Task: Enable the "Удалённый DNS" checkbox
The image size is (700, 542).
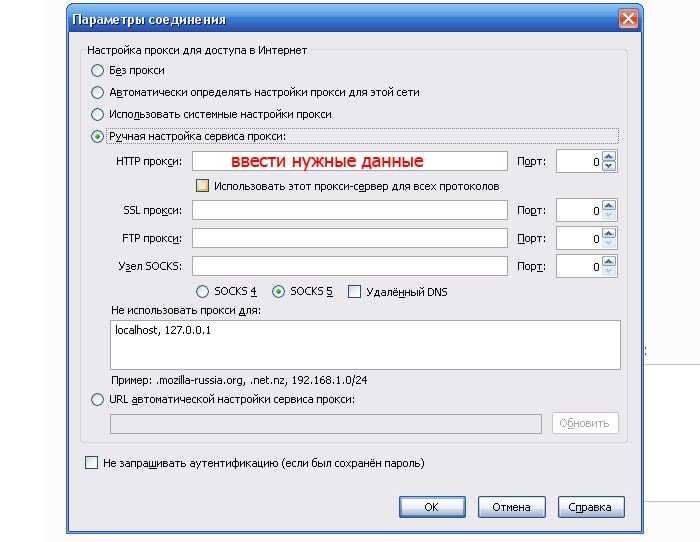Action: tap(354, 292)
